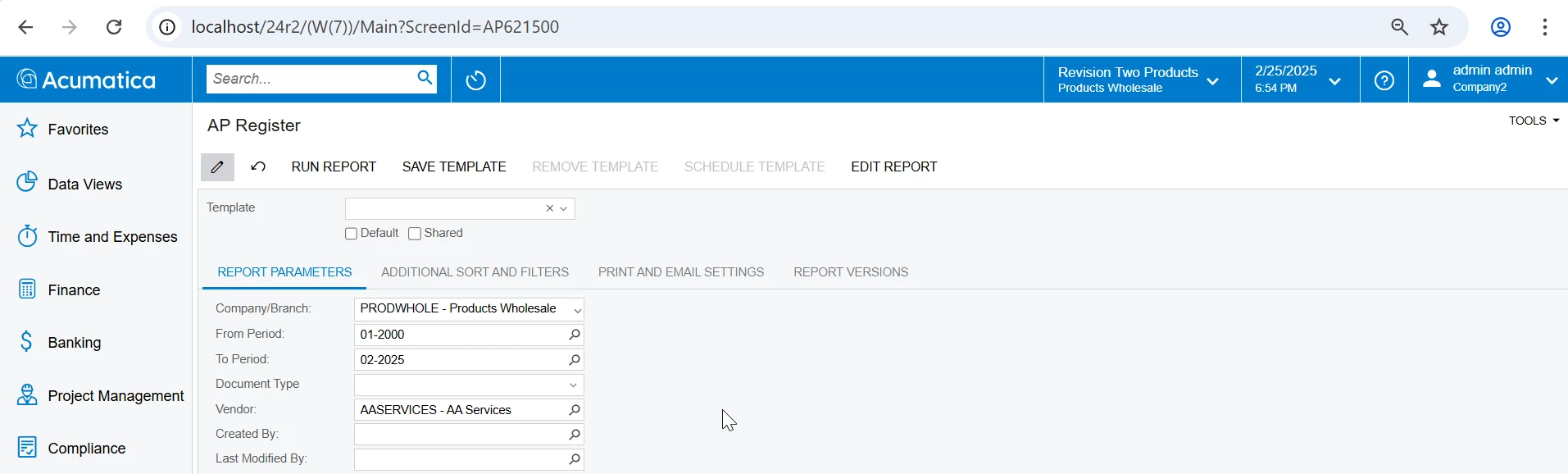
Task: Bookmark this page with star icon
Action: (x=1439, y=27)
